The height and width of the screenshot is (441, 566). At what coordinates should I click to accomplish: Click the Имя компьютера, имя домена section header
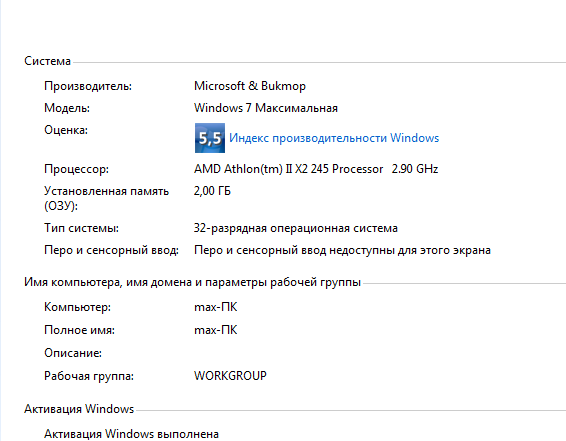click(x=192, y=282)
